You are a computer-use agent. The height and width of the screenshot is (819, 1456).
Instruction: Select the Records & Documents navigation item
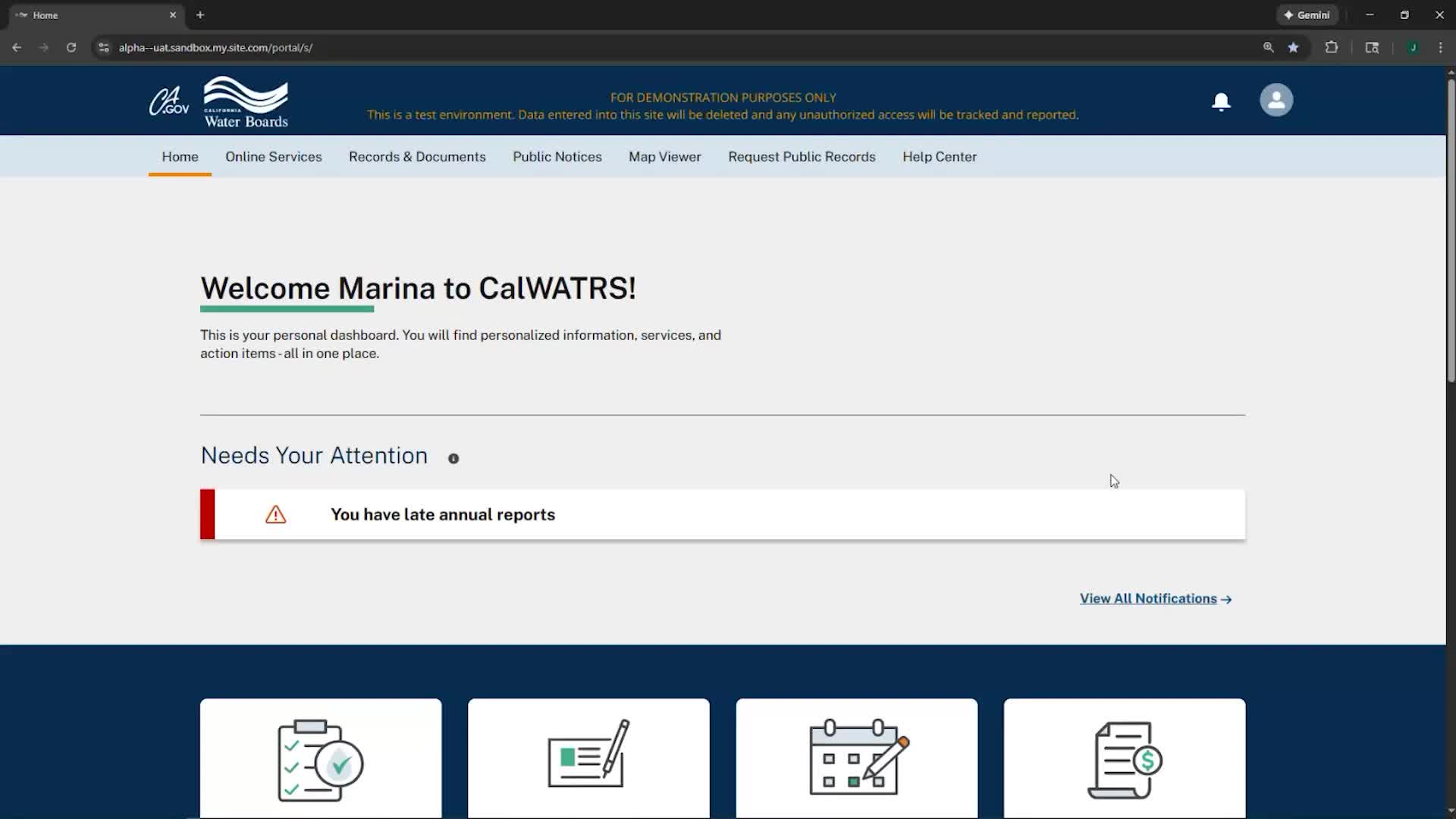pos(417,157)
